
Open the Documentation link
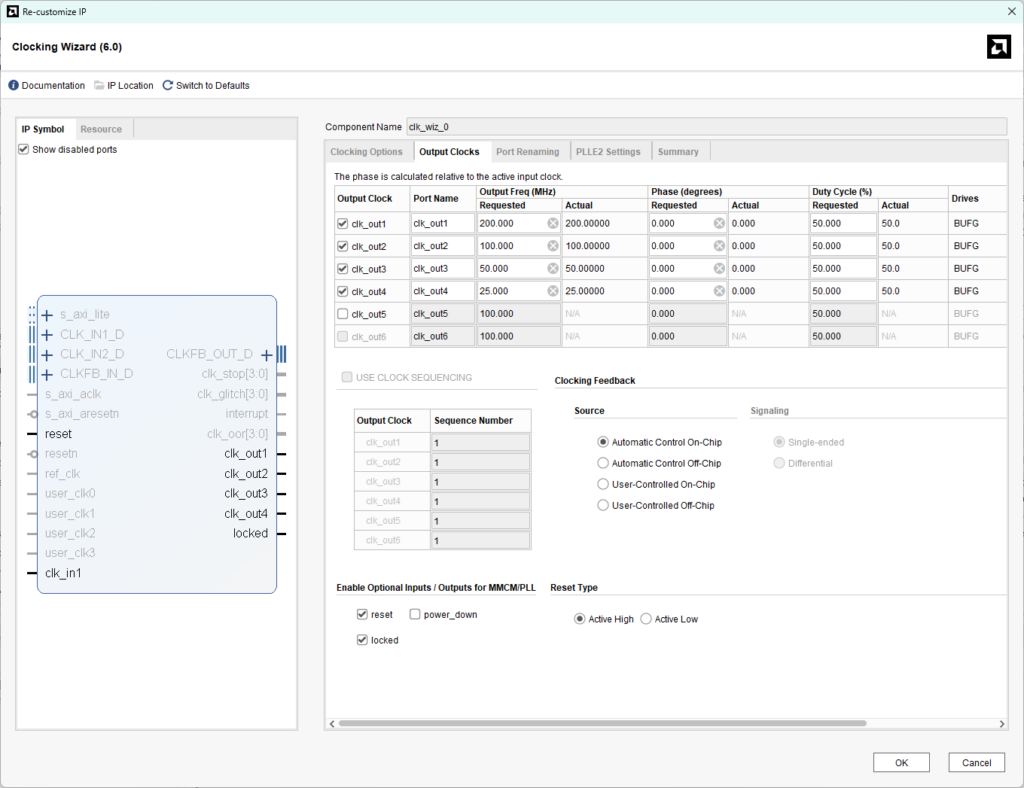53,86
